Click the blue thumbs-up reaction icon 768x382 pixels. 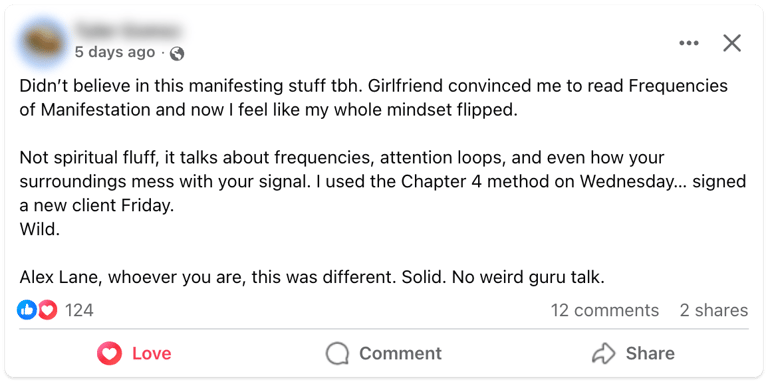[27, 310]
